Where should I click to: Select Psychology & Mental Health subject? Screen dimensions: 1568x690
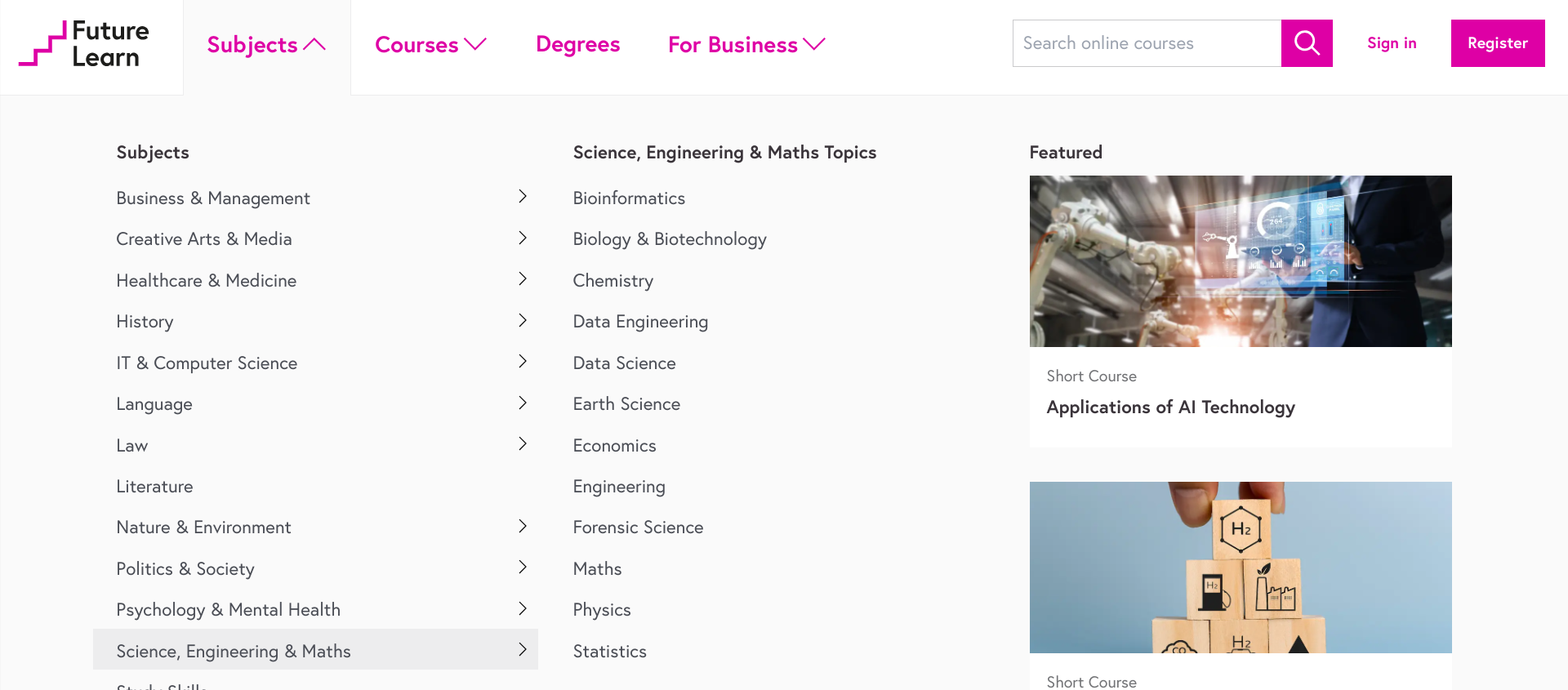pos(229,610)
